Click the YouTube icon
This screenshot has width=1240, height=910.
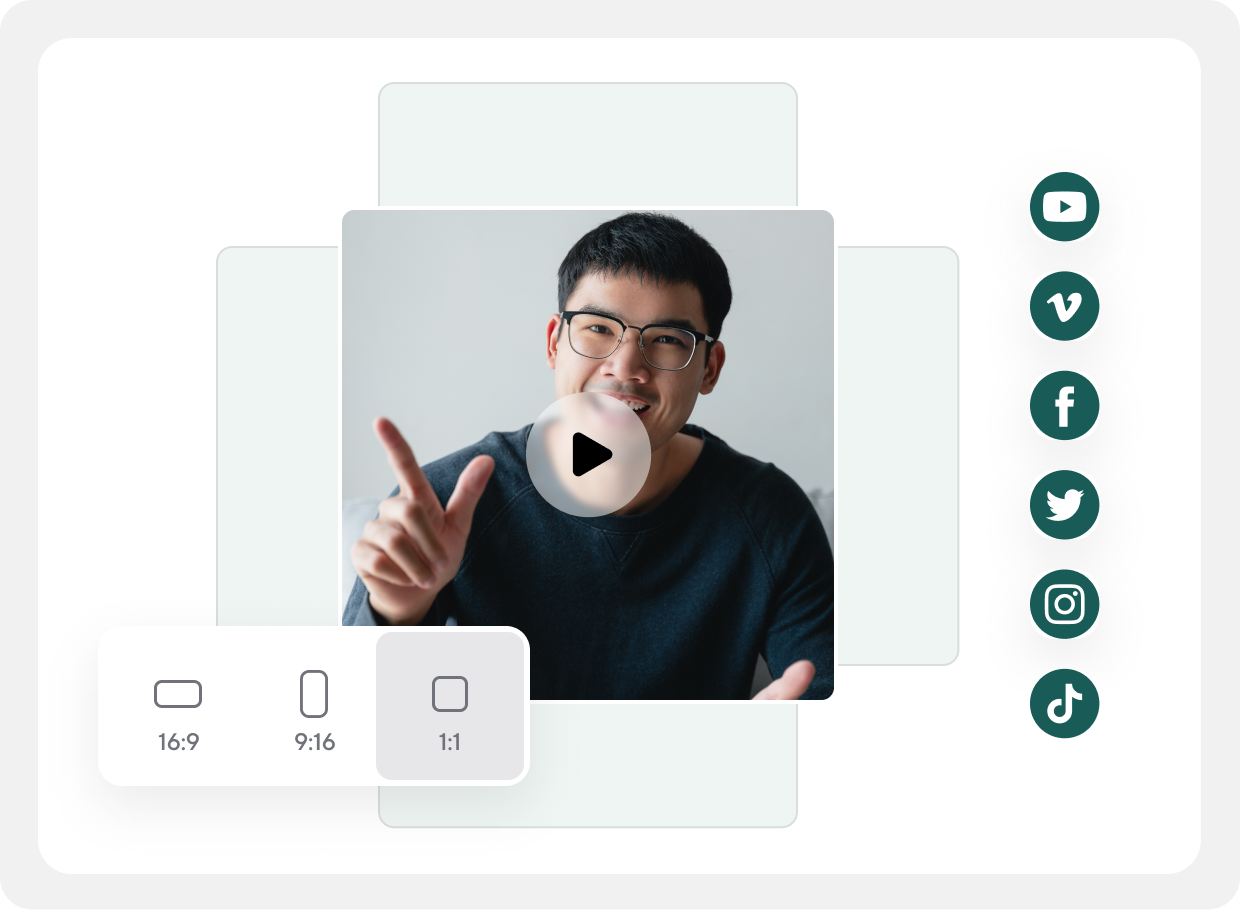point(1064,207)
